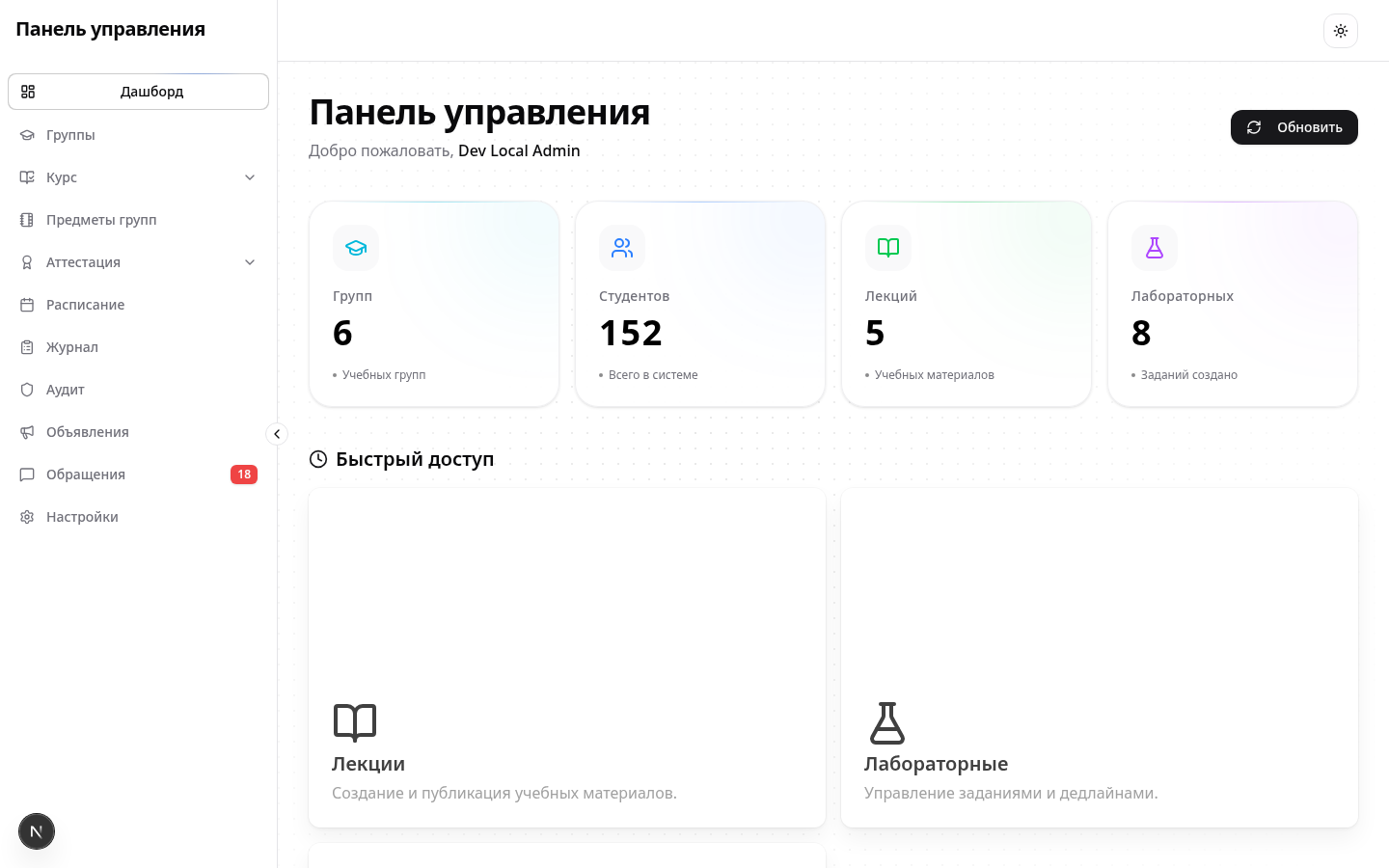Click the open book icon on Лекции tile
This screenshot has width=1389, height=868.
coord(355,722)
